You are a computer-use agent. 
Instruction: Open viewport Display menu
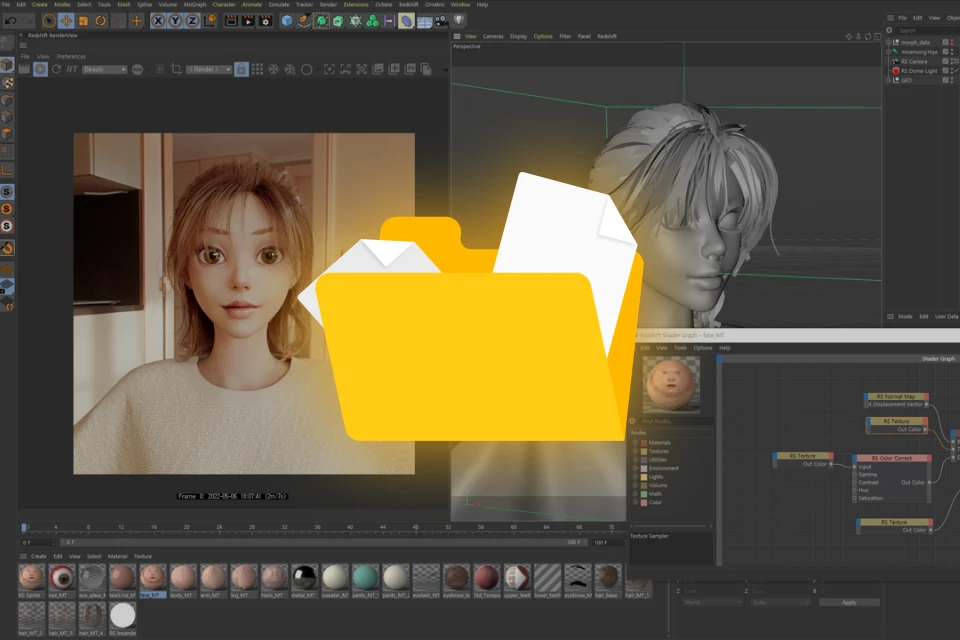point(518,36)
